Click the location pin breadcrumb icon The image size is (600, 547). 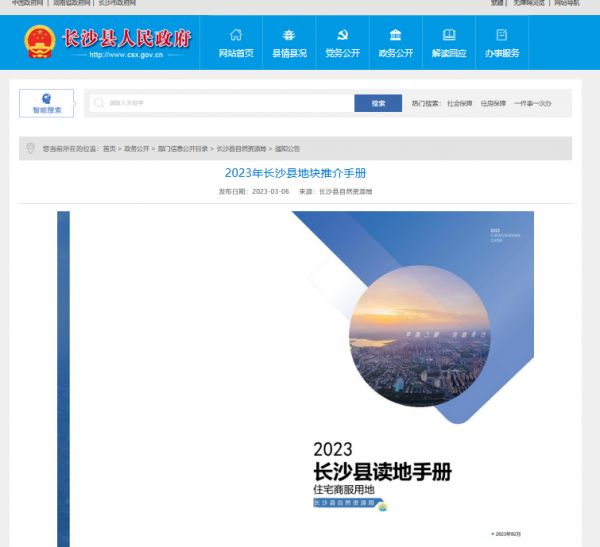30,148
